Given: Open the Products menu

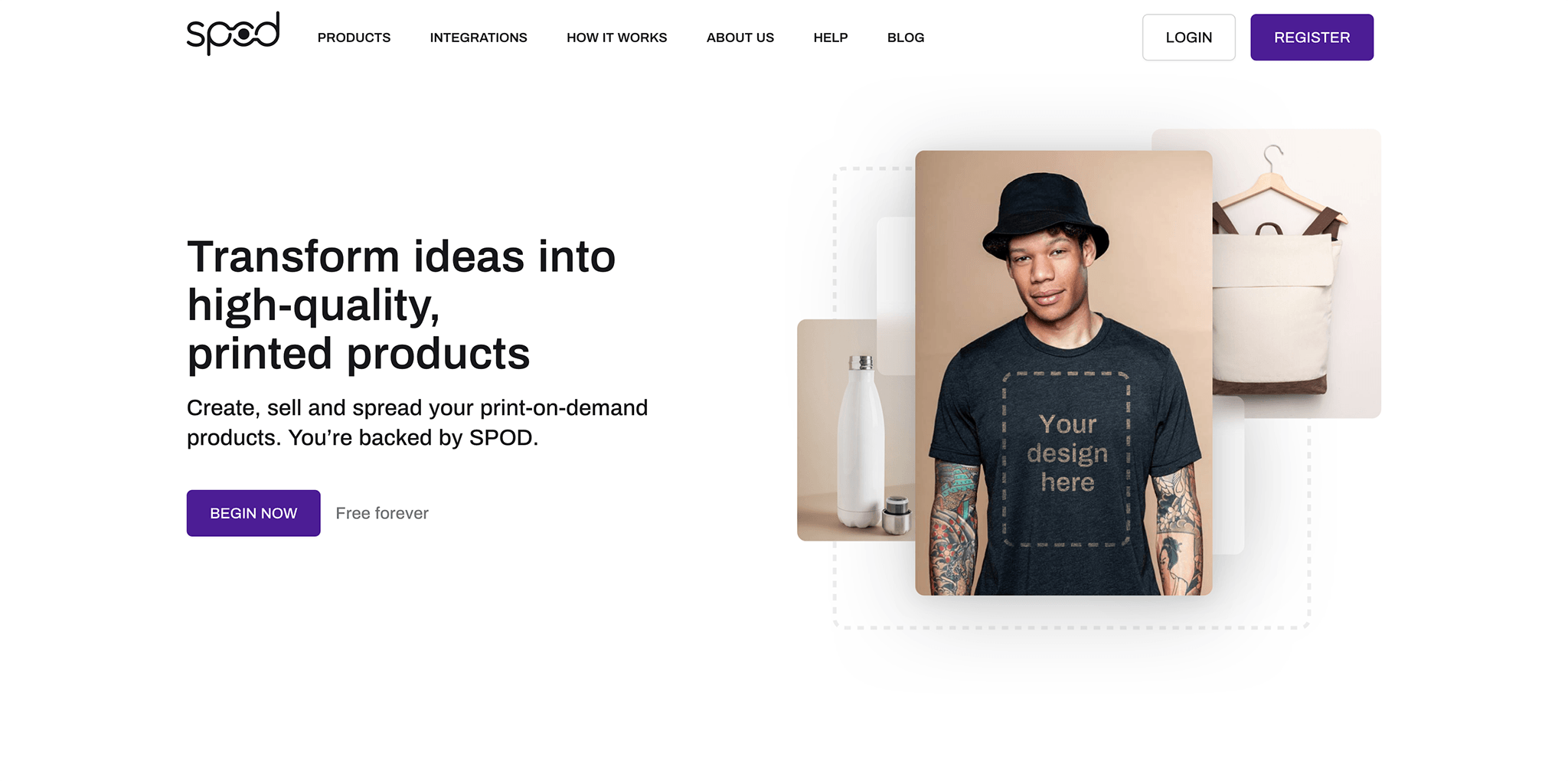Looking at the screenshot, I should pos(354,38).
